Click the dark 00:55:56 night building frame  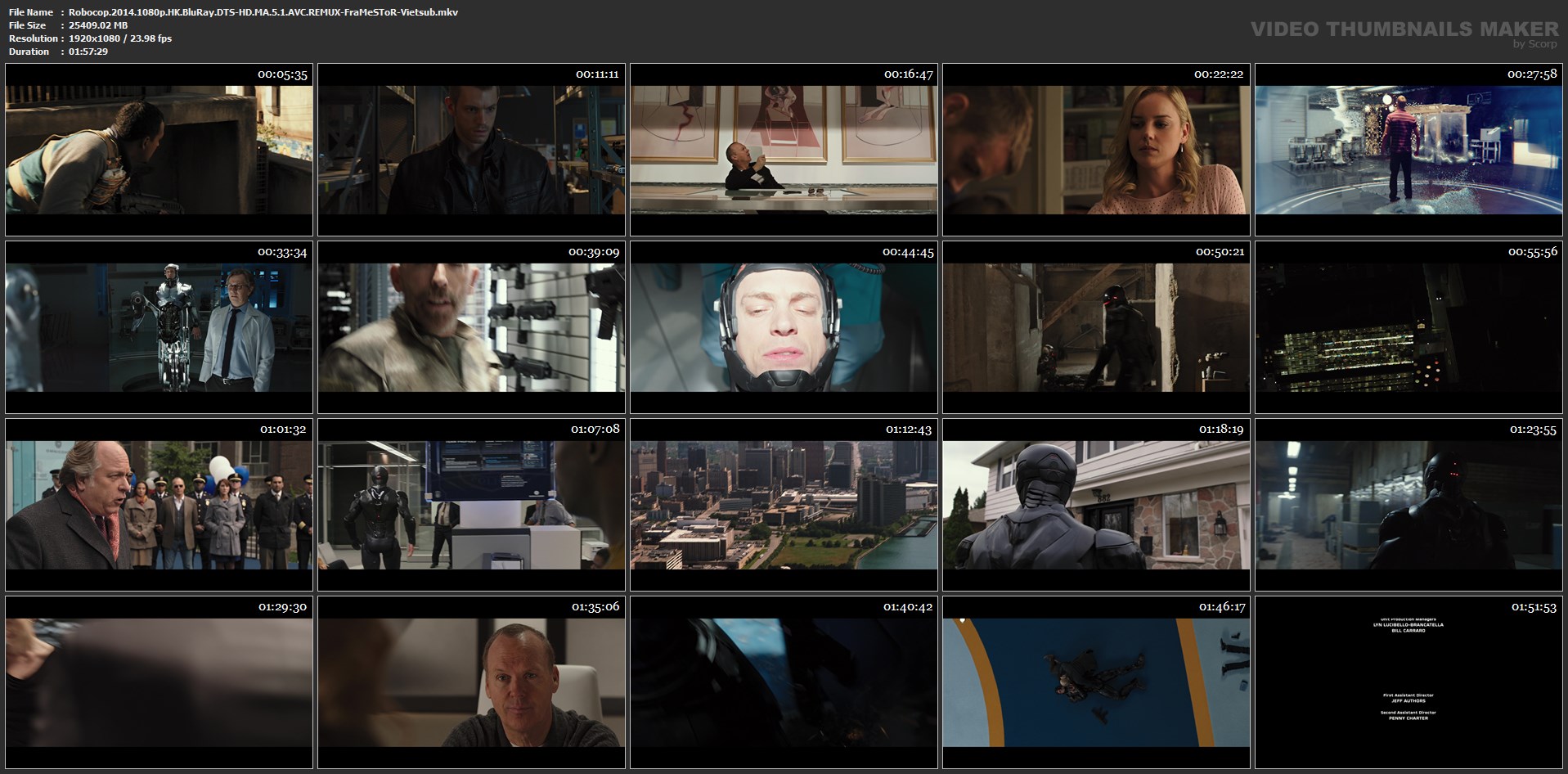1409,327
